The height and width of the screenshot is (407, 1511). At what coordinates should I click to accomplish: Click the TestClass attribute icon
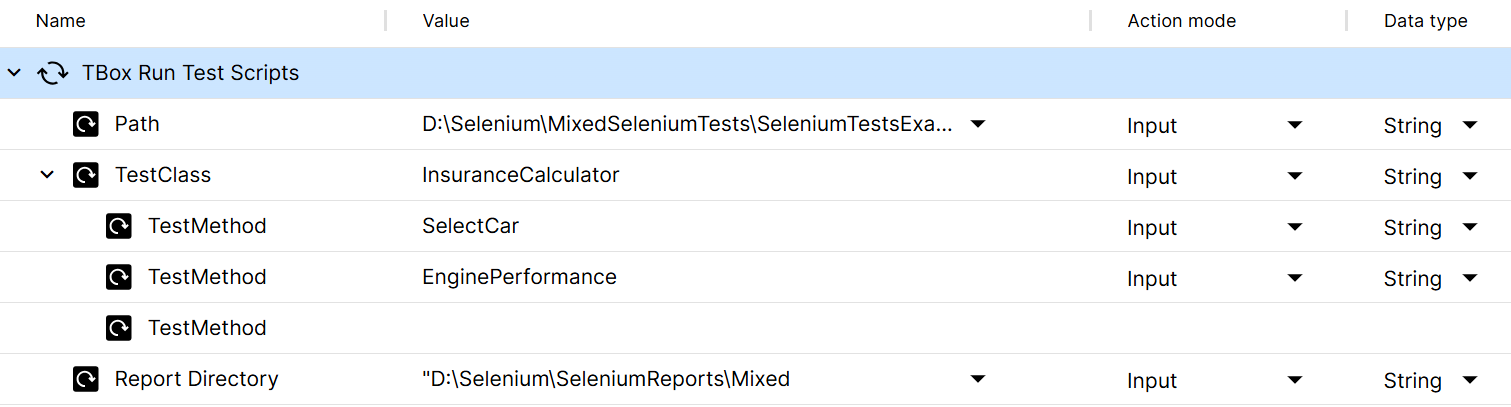86,175
